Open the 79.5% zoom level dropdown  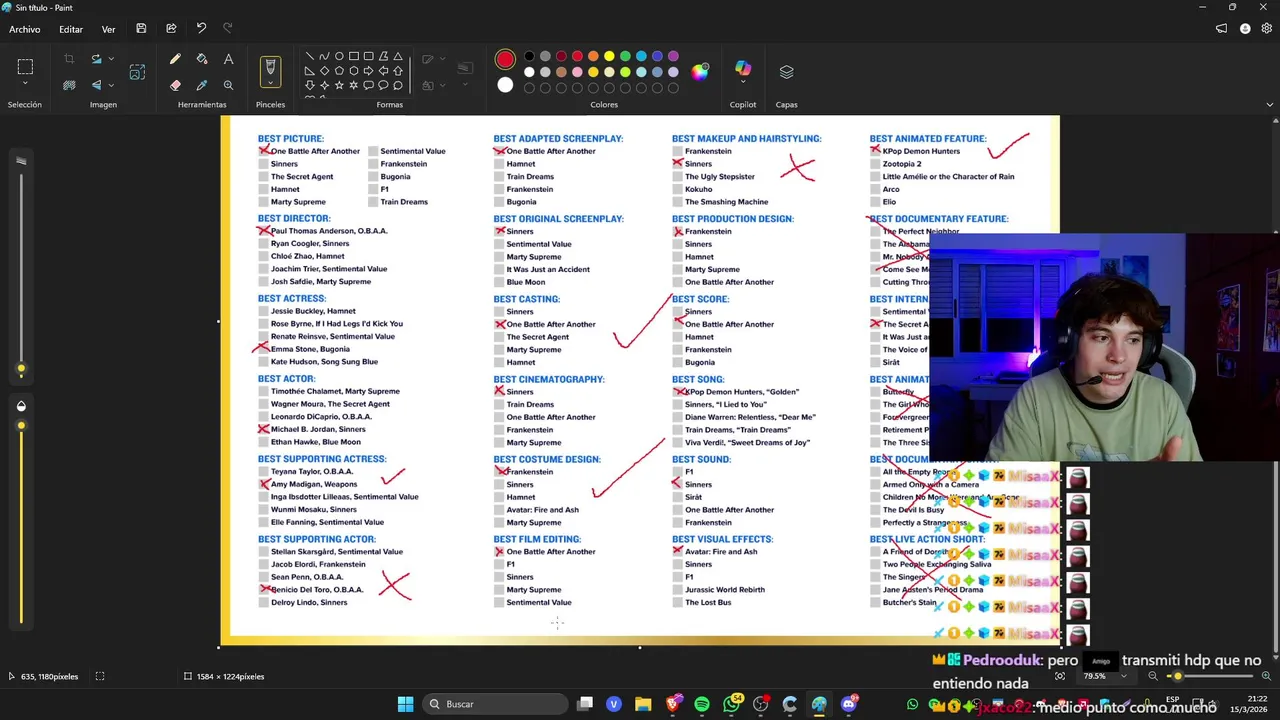coord(1123,676)
